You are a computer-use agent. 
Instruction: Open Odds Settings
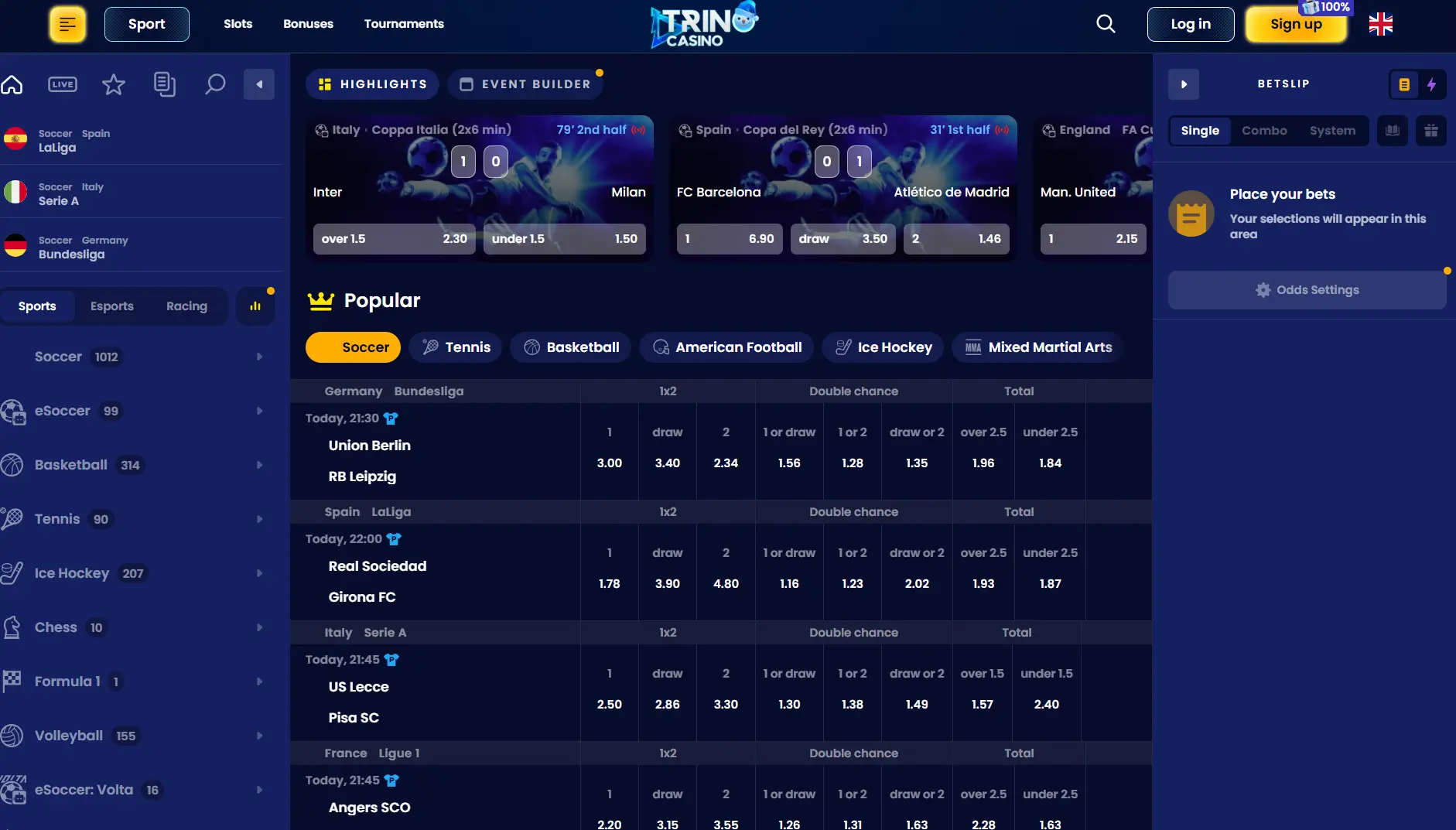coord(1307,290)
